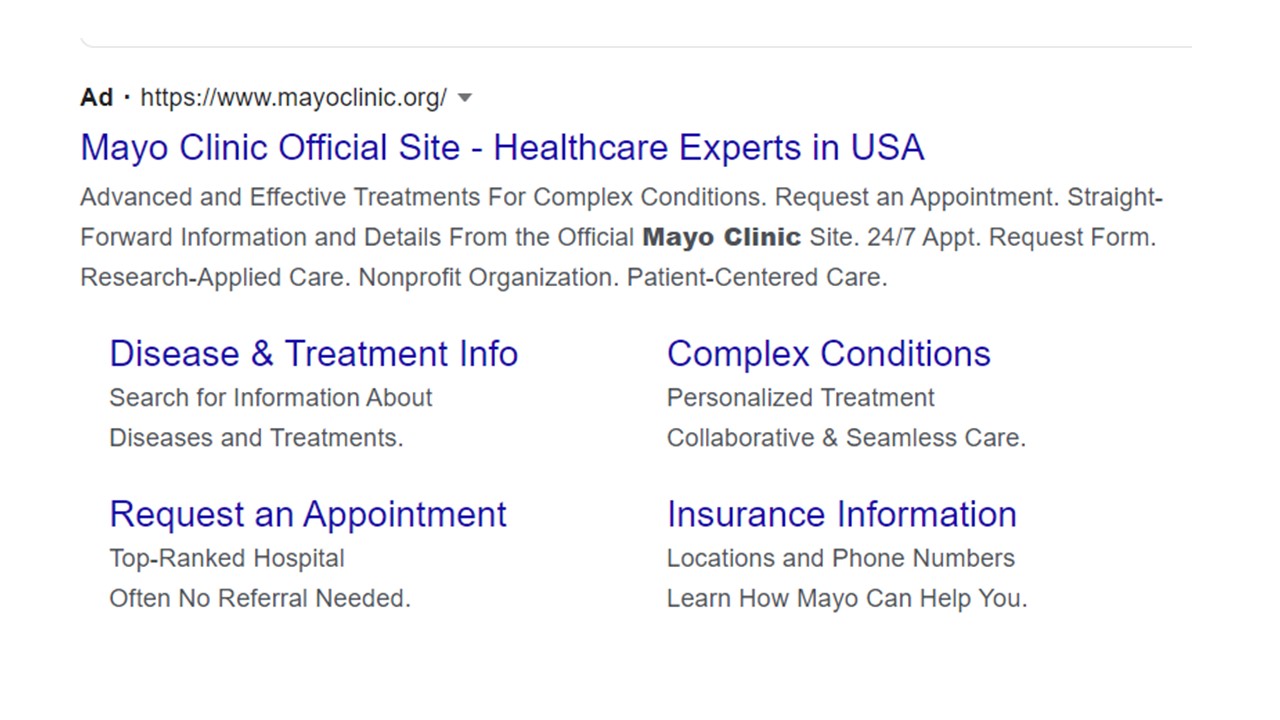The width and height of the screenshot is (1280, 720).
Task: Expand the dropdown arrow beside mayoclinic.org URL
Action: point(464,98)
